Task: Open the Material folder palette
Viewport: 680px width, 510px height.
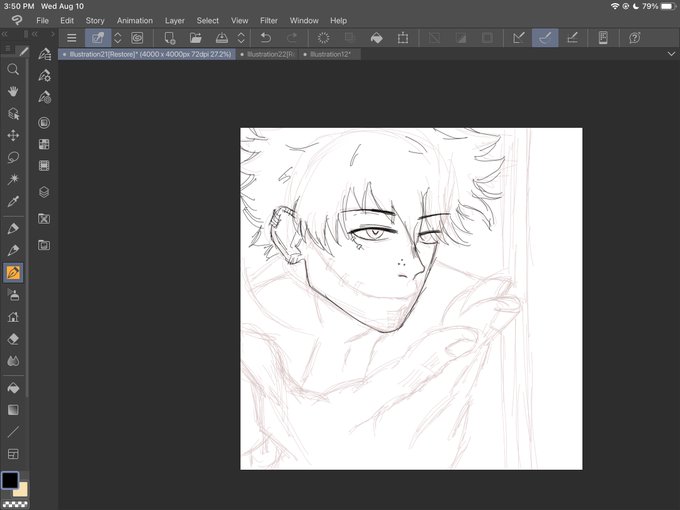Action: [x=44, y=245]
